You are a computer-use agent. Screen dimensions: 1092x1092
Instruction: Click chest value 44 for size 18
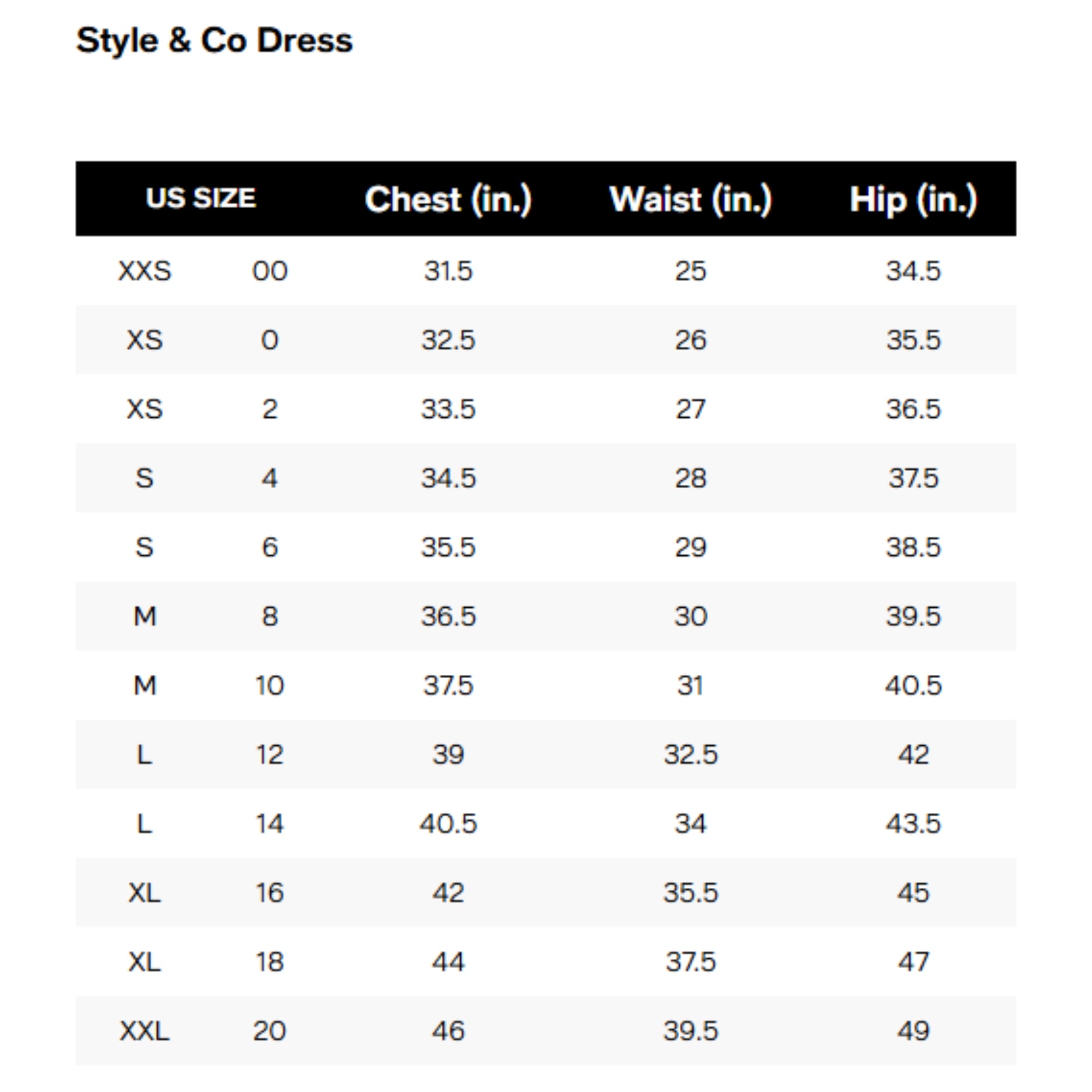pyautogui.click(x=448, y=962)
